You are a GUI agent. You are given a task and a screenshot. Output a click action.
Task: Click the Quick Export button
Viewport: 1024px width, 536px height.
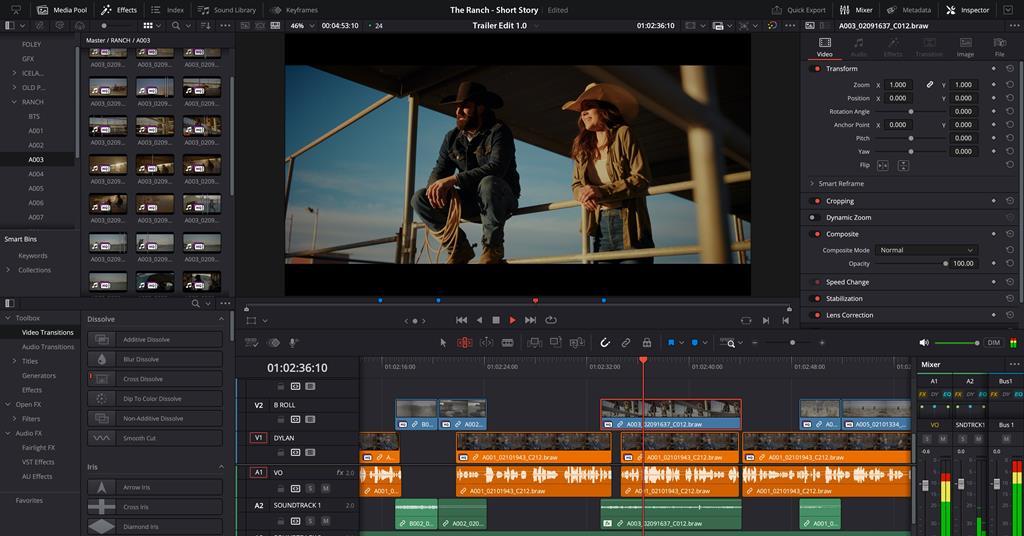coord(799,10)
